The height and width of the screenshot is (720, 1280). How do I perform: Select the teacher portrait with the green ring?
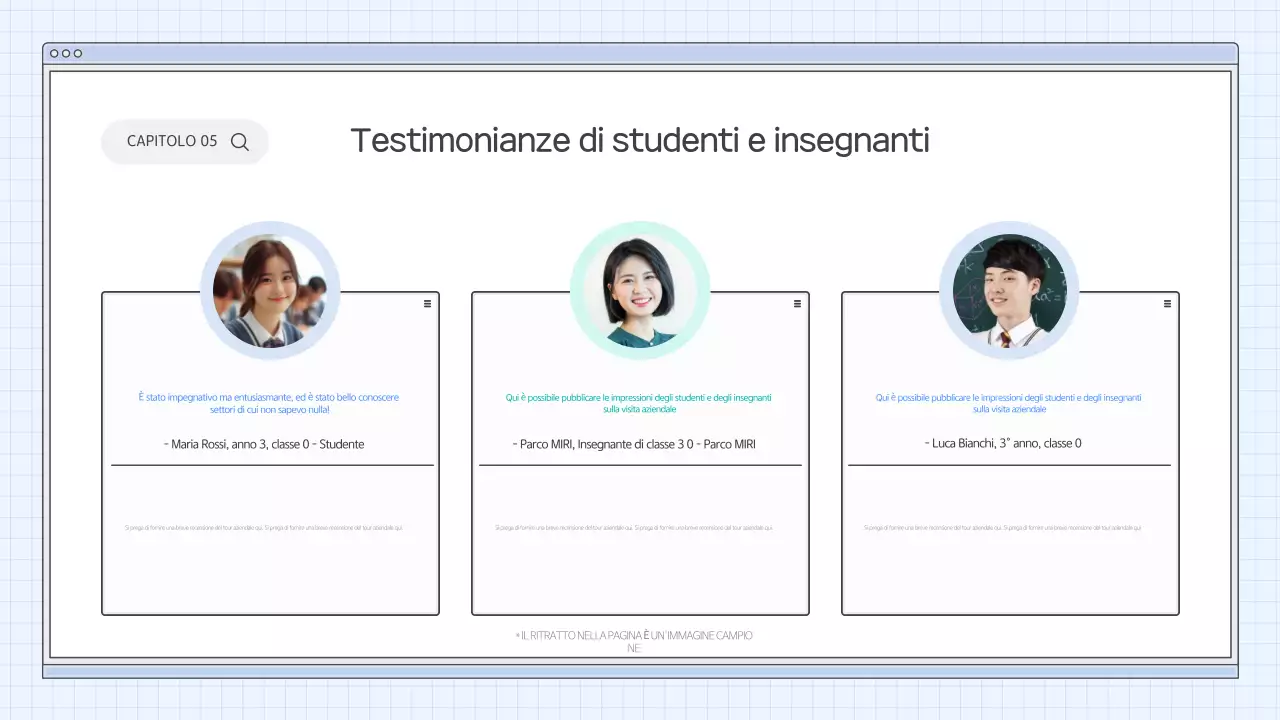[x=640, y=290]
